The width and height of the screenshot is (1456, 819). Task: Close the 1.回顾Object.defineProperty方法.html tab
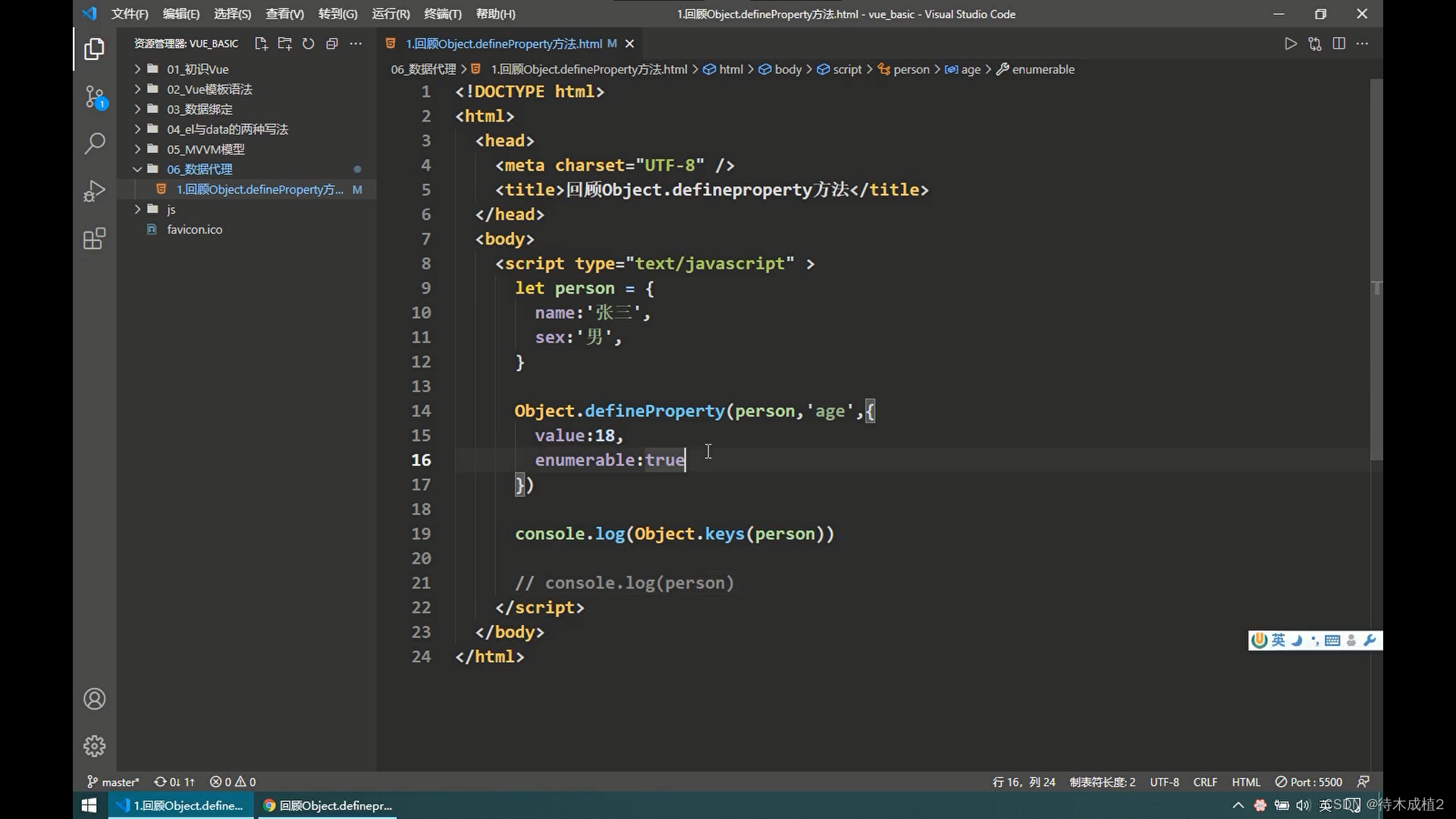pyautogui.click(x=629, y=44)
